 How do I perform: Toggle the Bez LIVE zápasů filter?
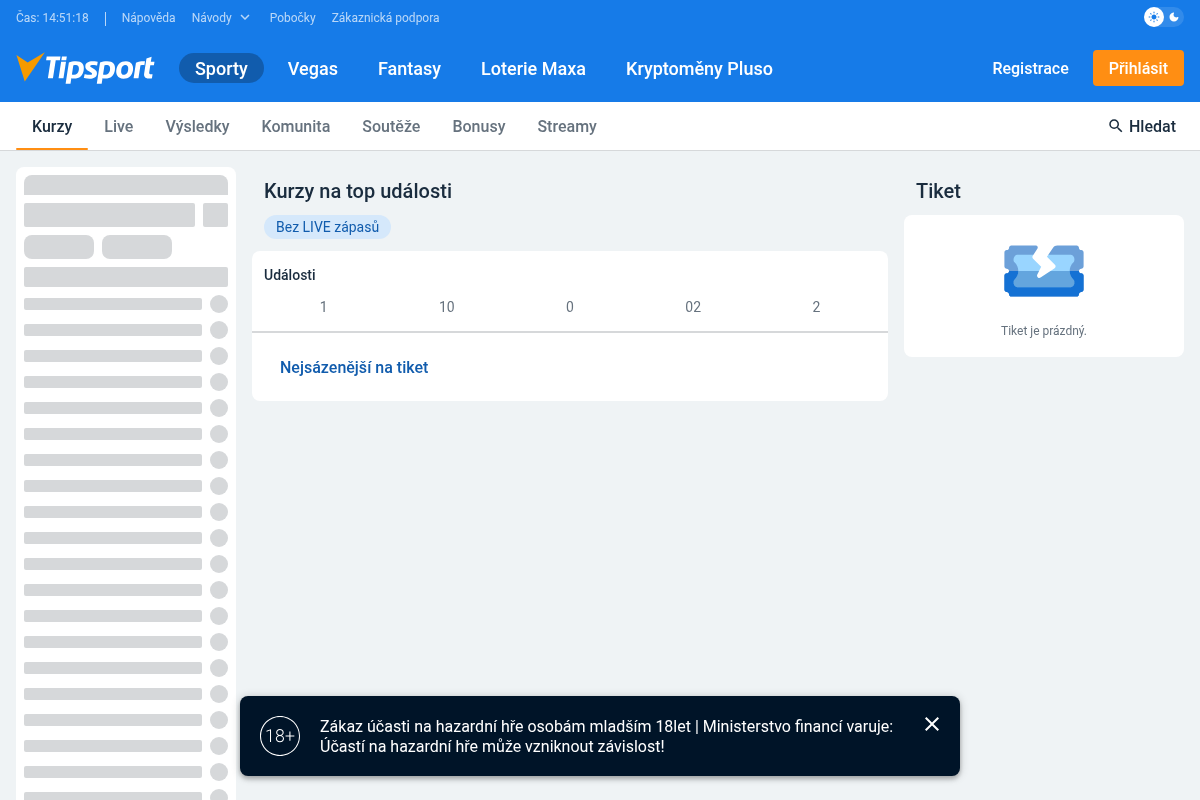327,227
